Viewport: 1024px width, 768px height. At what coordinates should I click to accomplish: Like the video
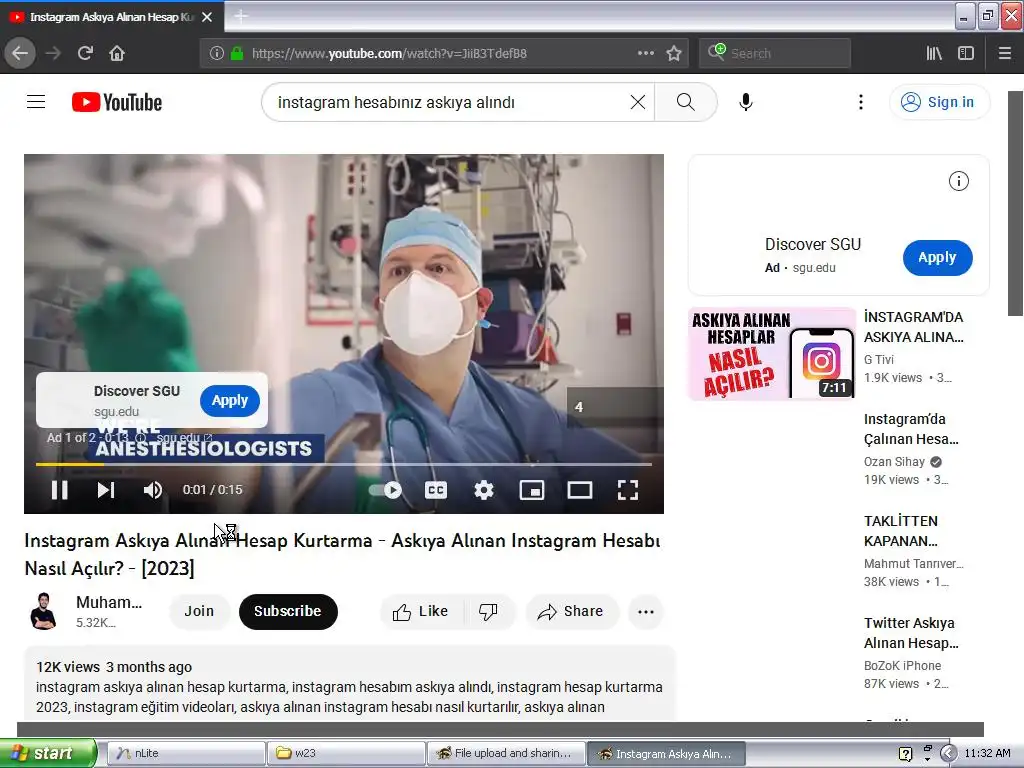point(421,611)
